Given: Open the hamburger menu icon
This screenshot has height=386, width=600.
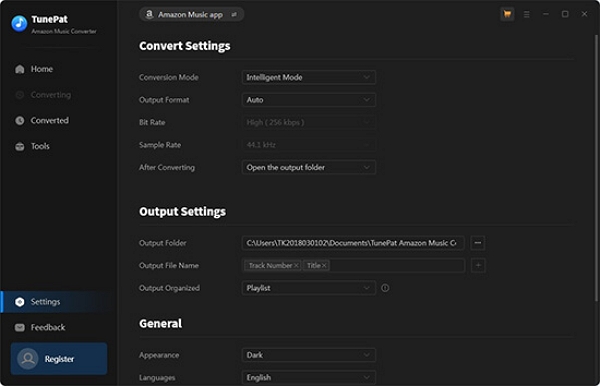Looking at the screenshot, I should coord(527,14).
